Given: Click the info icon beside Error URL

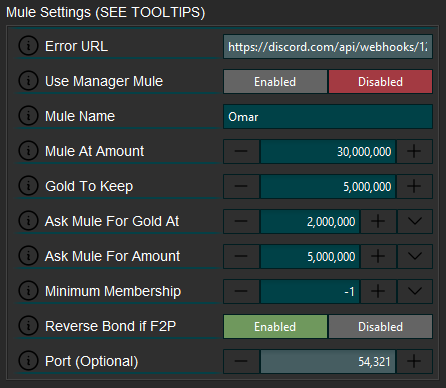Looking at the screenshot, I should (28, 46).
